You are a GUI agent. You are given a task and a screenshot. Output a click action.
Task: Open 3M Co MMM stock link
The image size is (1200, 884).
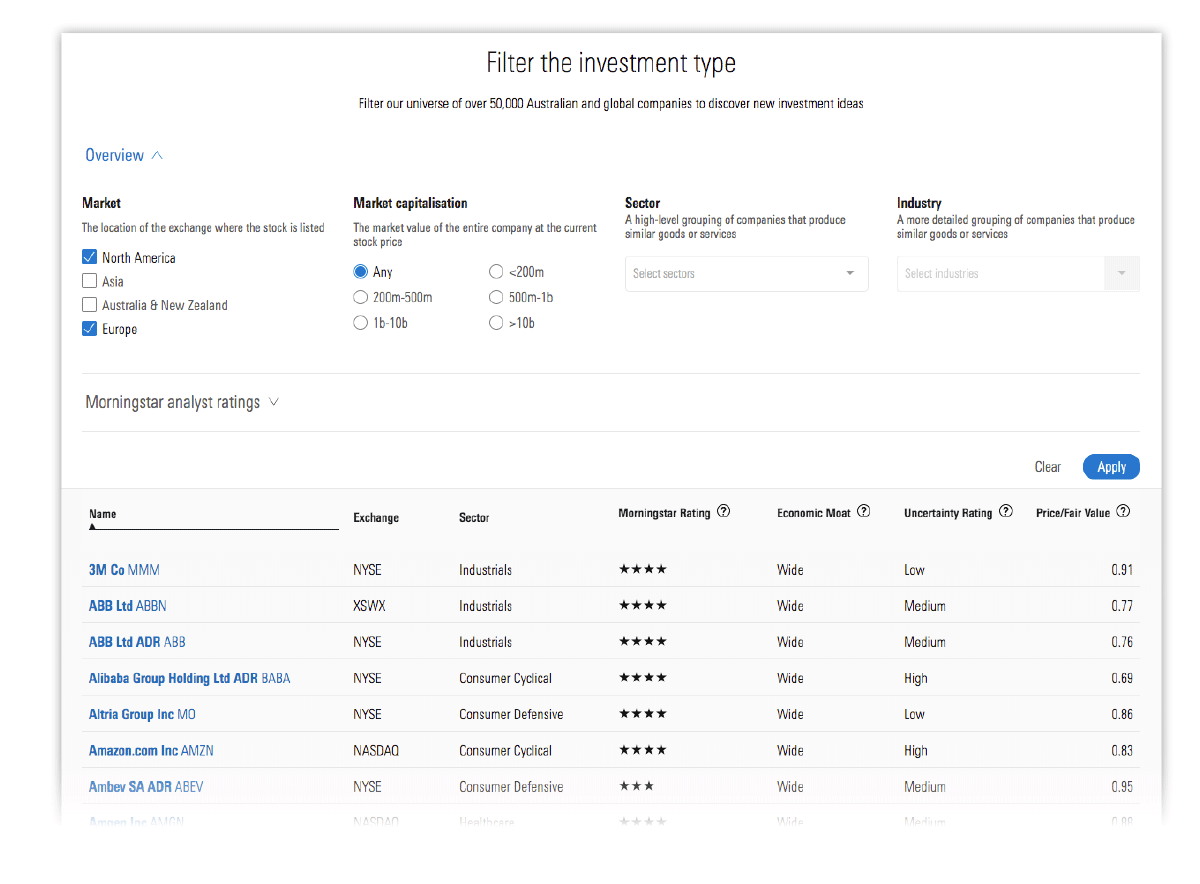124,570
